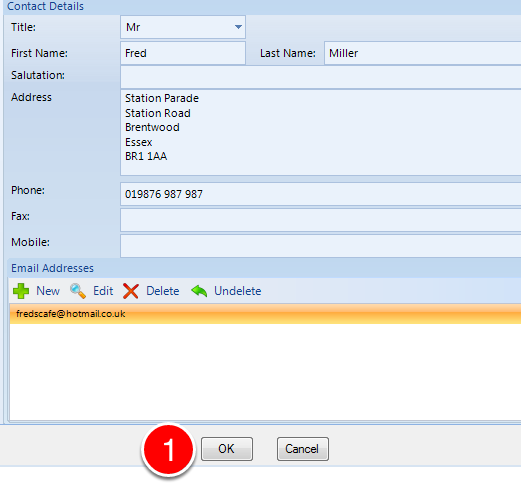The width and height of the screenshot is (521, 492).
Task: Choose Undelete text in email toolbar
Action: (238, 291)
